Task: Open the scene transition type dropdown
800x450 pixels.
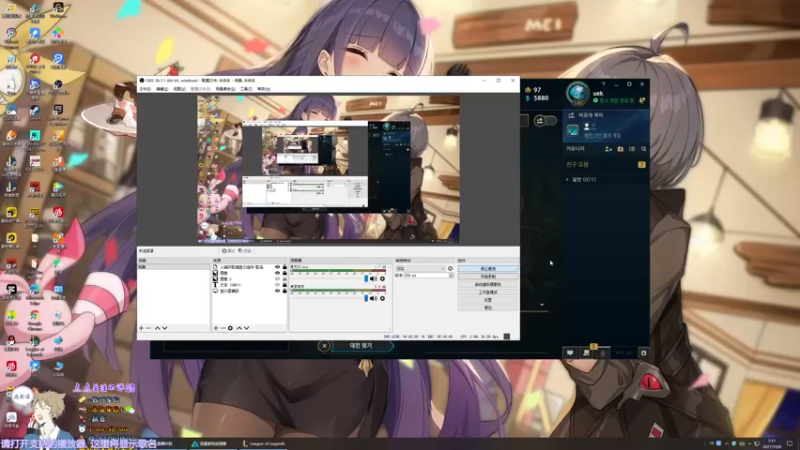Action: click(420, 268)
